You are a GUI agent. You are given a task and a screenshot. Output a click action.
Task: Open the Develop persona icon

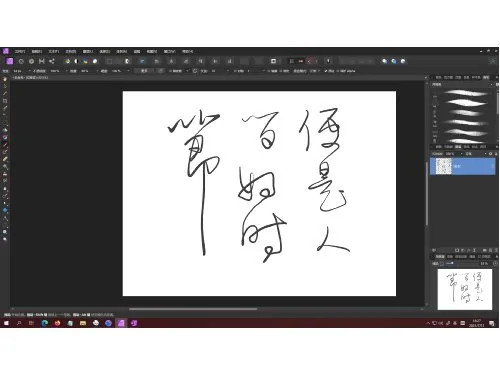pyautogui.click(x=31, y=61)
